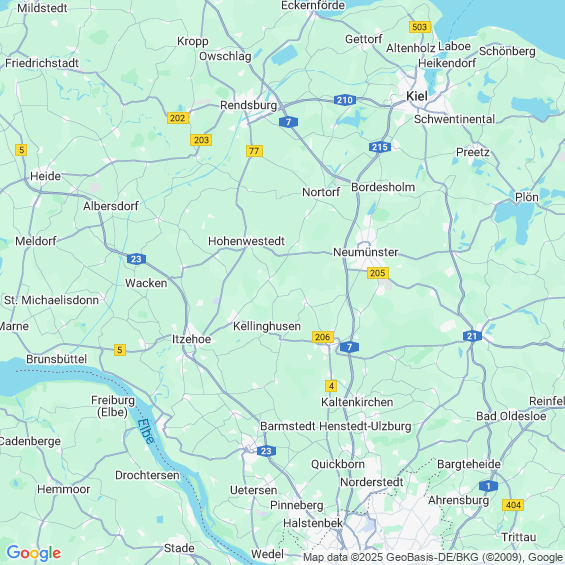565x565 pixels.
Task: Click the A7 highway shield near Rendsburg
Action: (x=288, y=122)
